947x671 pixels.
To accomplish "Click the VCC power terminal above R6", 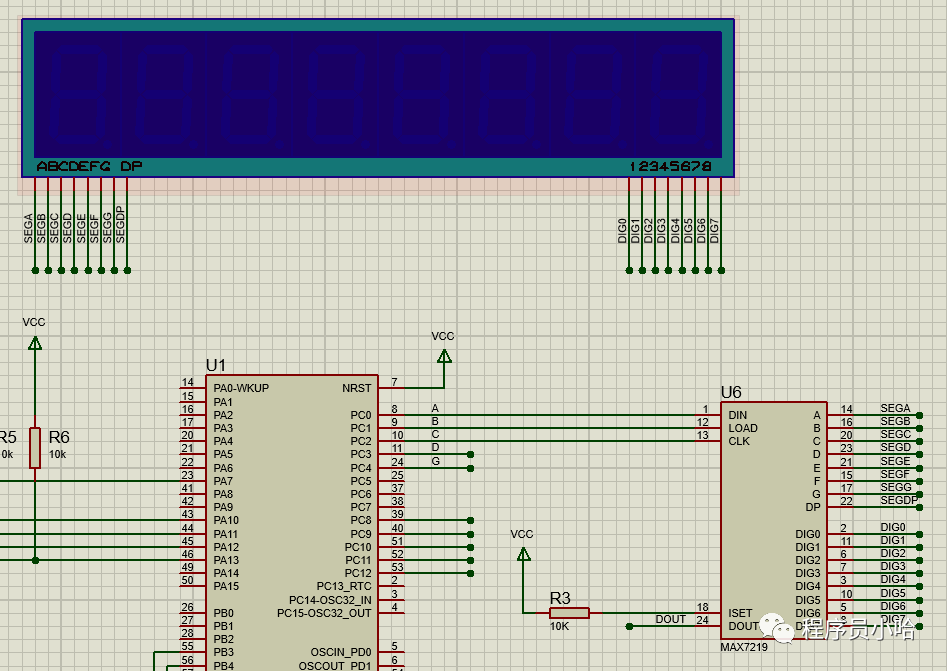I will point(35,342).
